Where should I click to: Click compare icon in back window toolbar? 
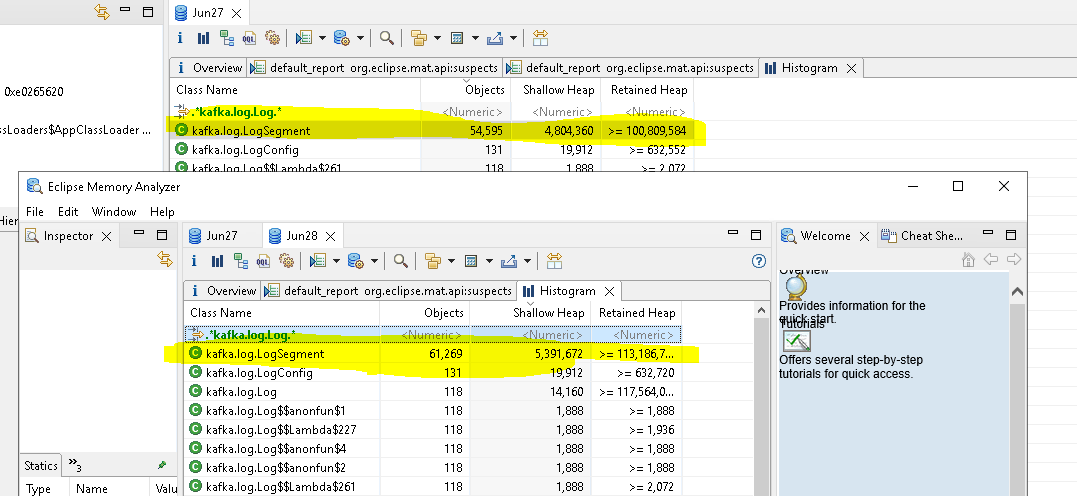(540, 38)
